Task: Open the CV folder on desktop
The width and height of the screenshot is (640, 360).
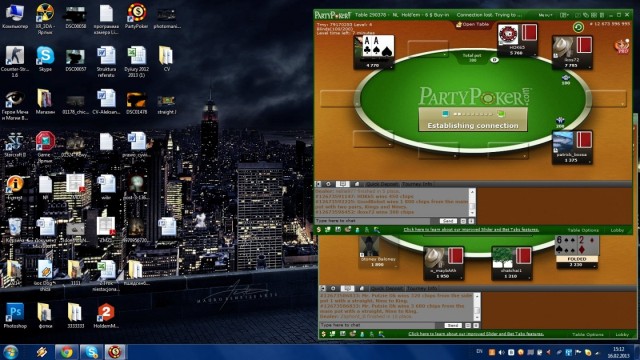Action: click(167, 59)
